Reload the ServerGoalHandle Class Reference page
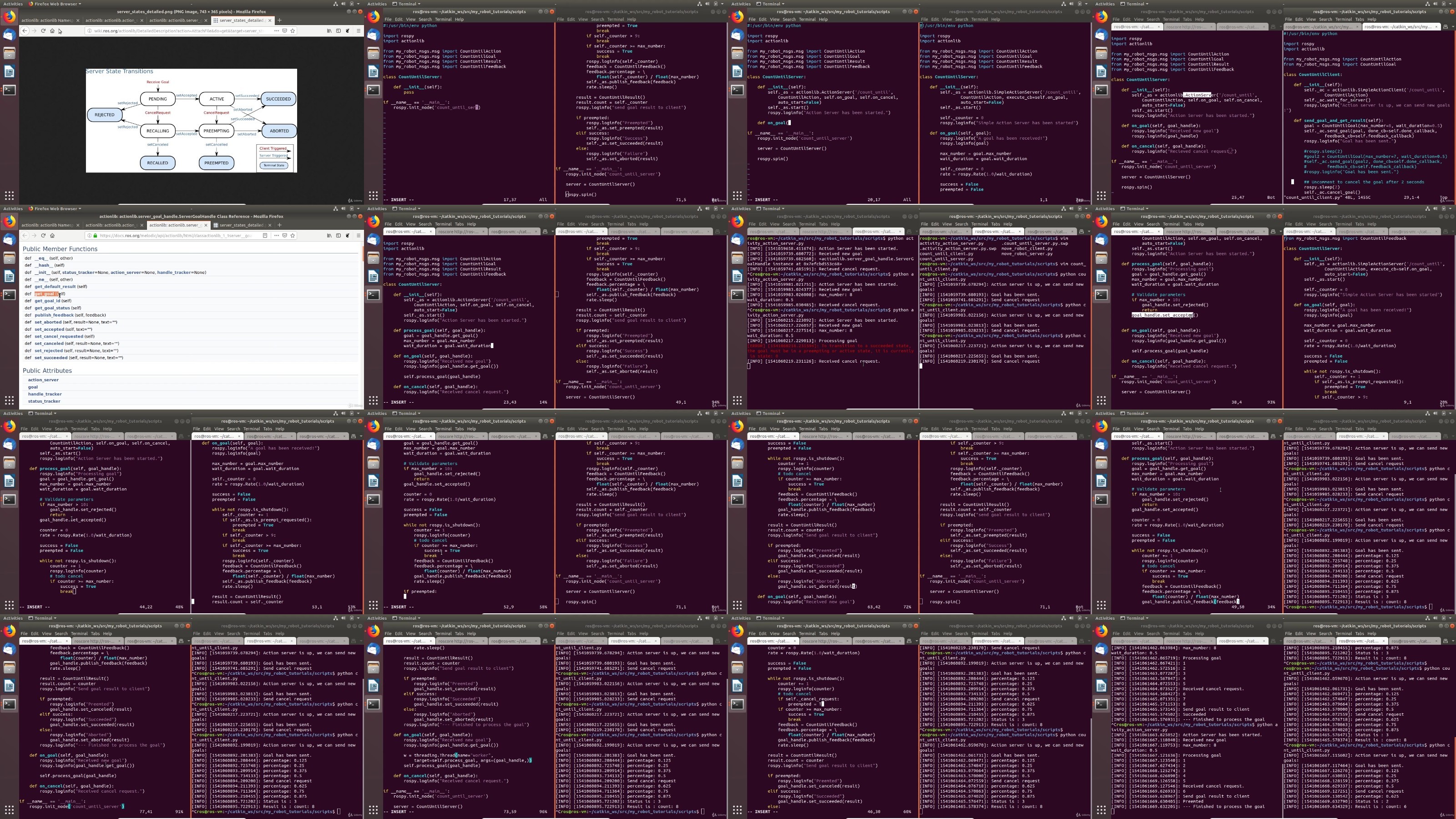This screenshot has width=1456, height=819. coord(43,235)
